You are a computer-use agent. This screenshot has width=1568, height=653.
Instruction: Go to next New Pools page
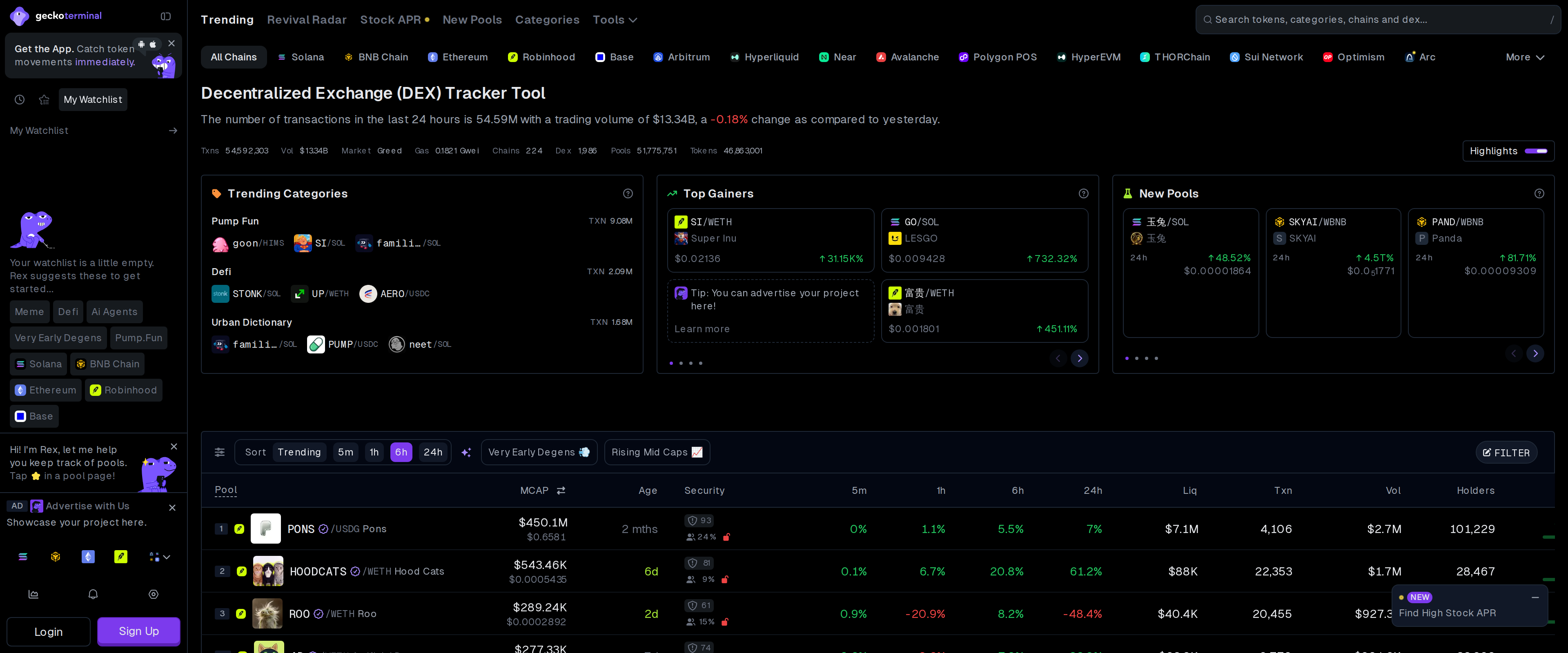click(1535, 353)
